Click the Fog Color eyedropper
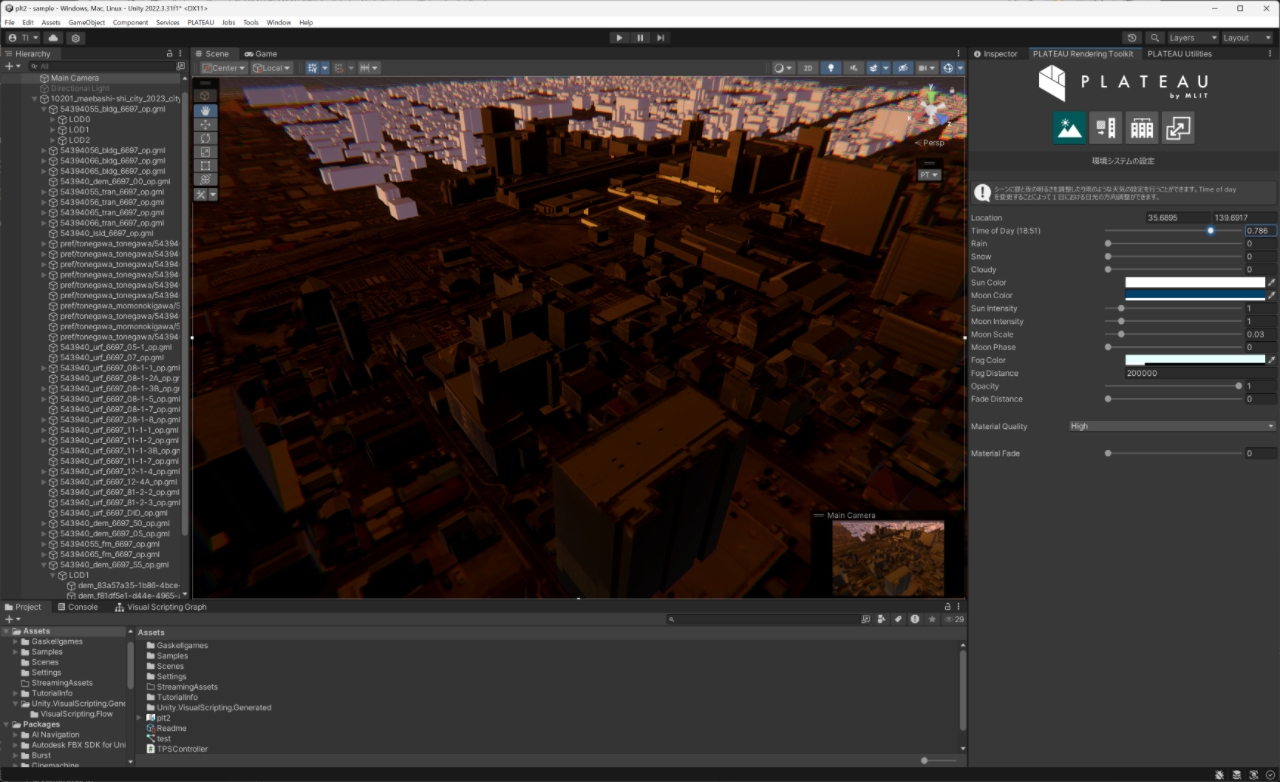Viewport: 1280px width, 782px height. click(1272, 360)
